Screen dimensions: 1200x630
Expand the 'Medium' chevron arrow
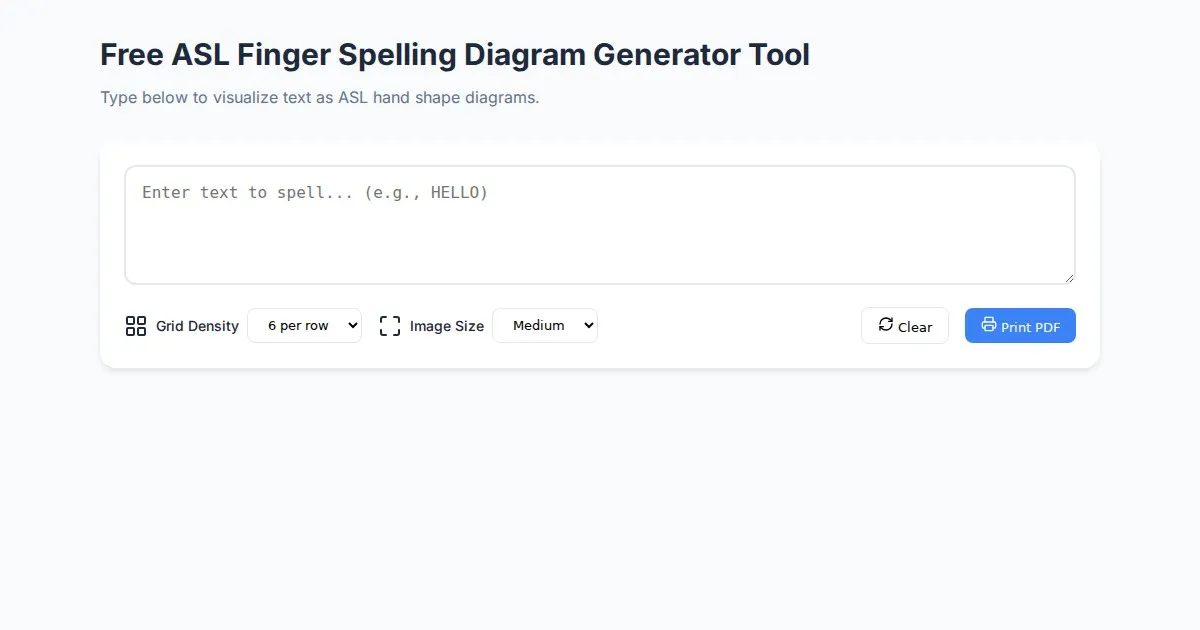pyautogui.click(x=587, y=326)
